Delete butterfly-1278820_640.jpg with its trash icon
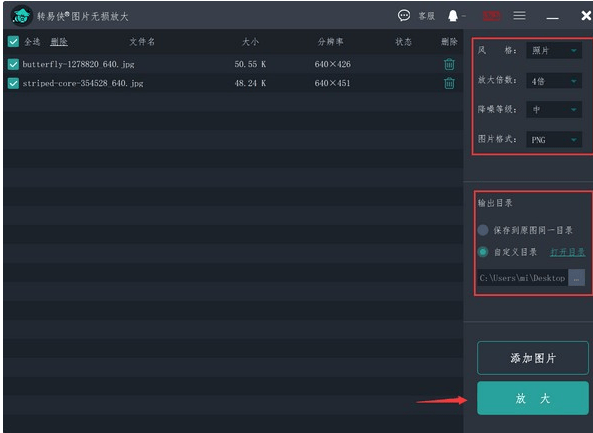 click(449, 64)
